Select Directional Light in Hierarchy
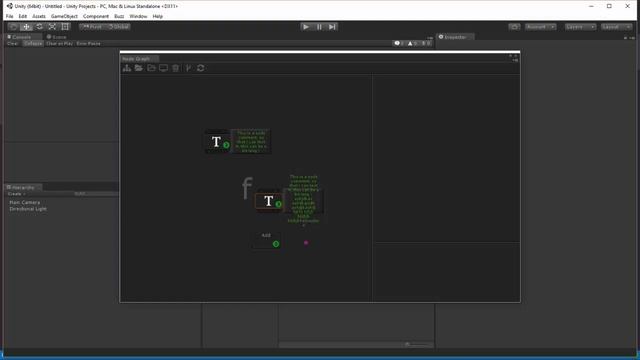Image resolution: width=640 pixels, height=360 pixels. pyautogui.click(x=28, y=209)
